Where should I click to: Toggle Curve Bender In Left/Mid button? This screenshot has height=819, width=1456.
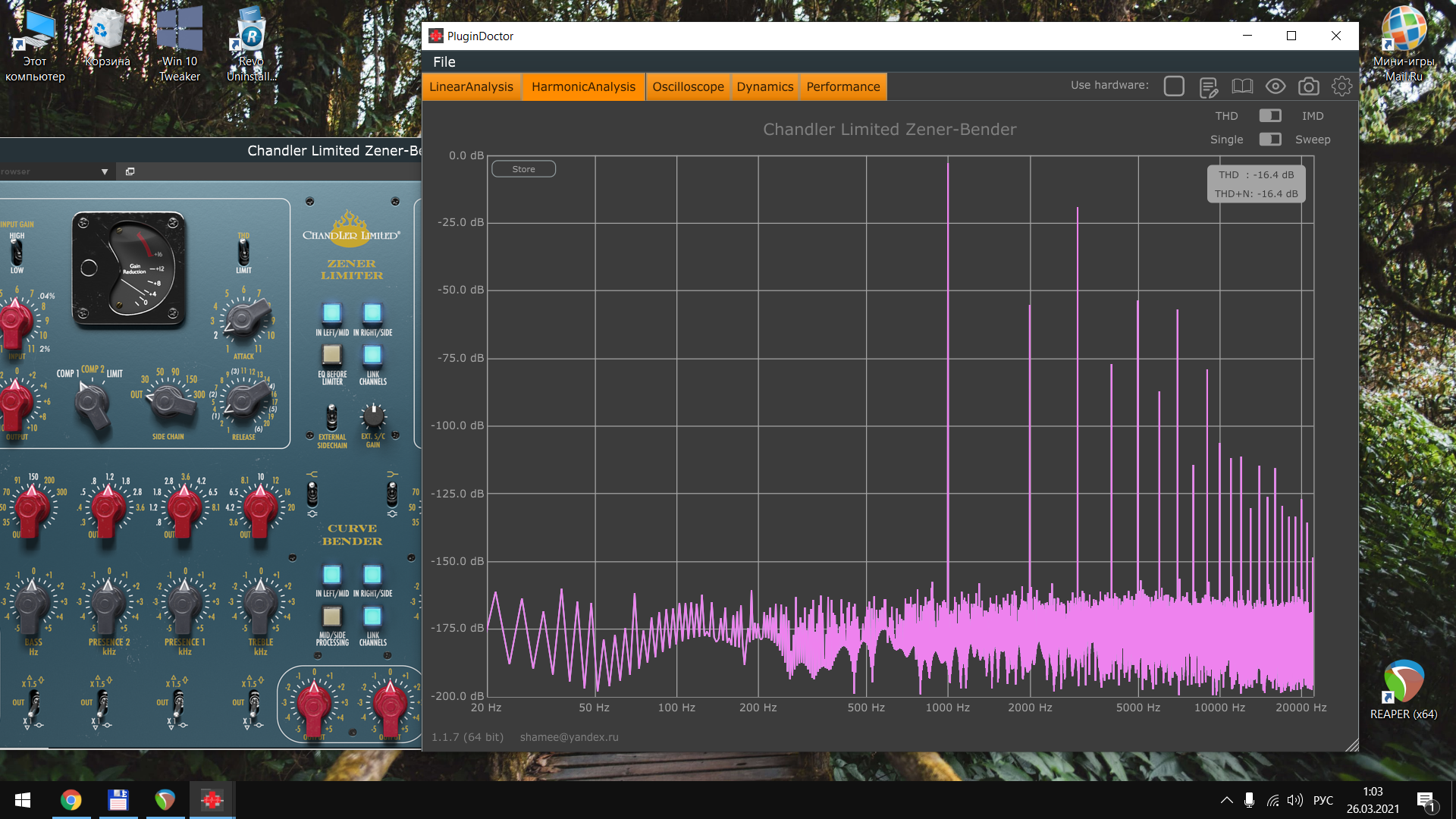331,574
